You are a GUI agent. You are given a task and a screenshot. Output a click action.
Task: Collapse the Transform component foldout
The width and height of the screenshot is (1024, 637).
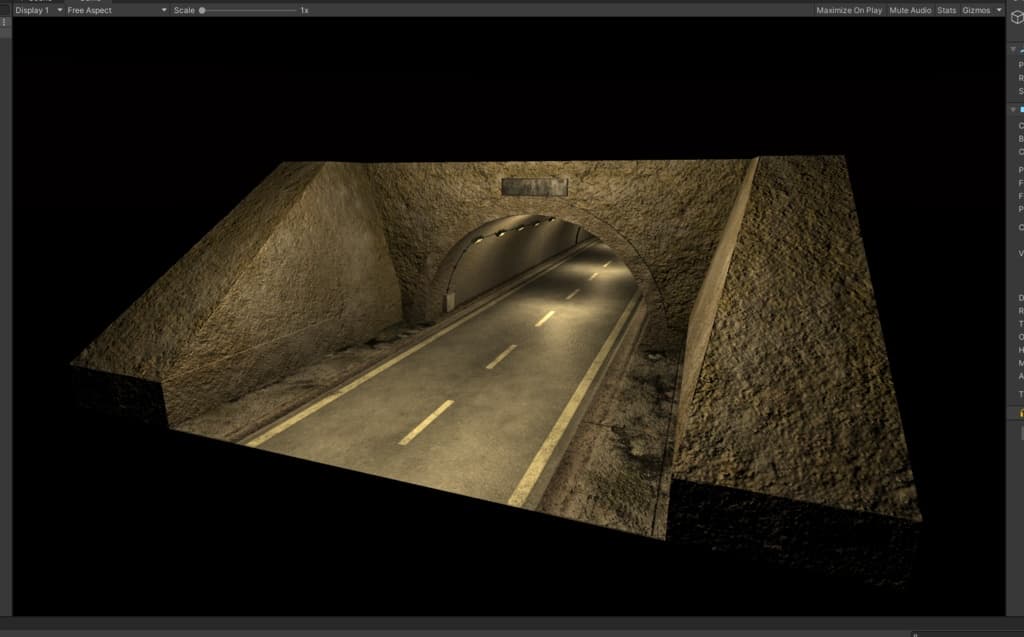coord(1012,48)
